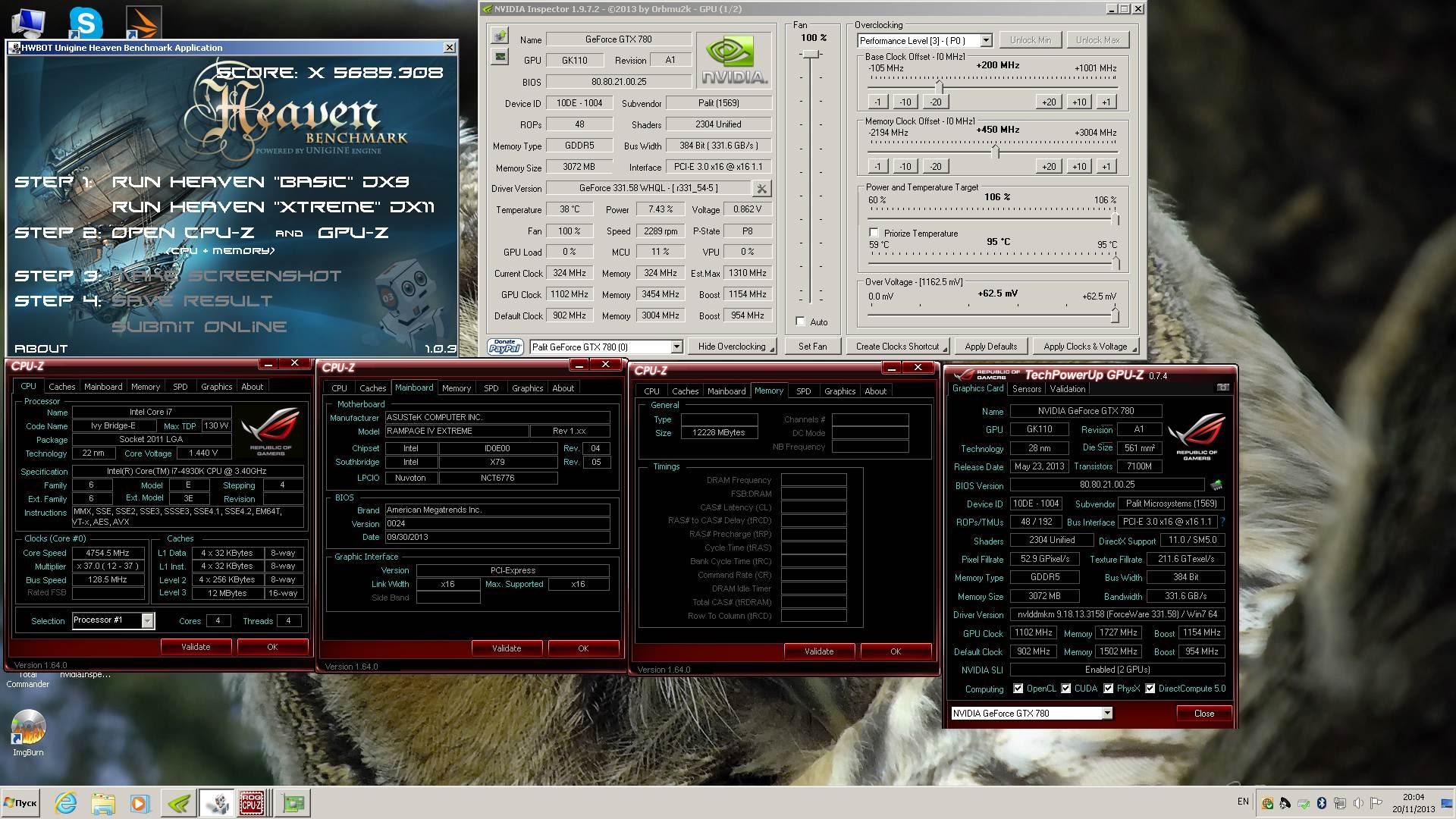Switch to the Validation tab in GPU-Z

[1068, 389]
